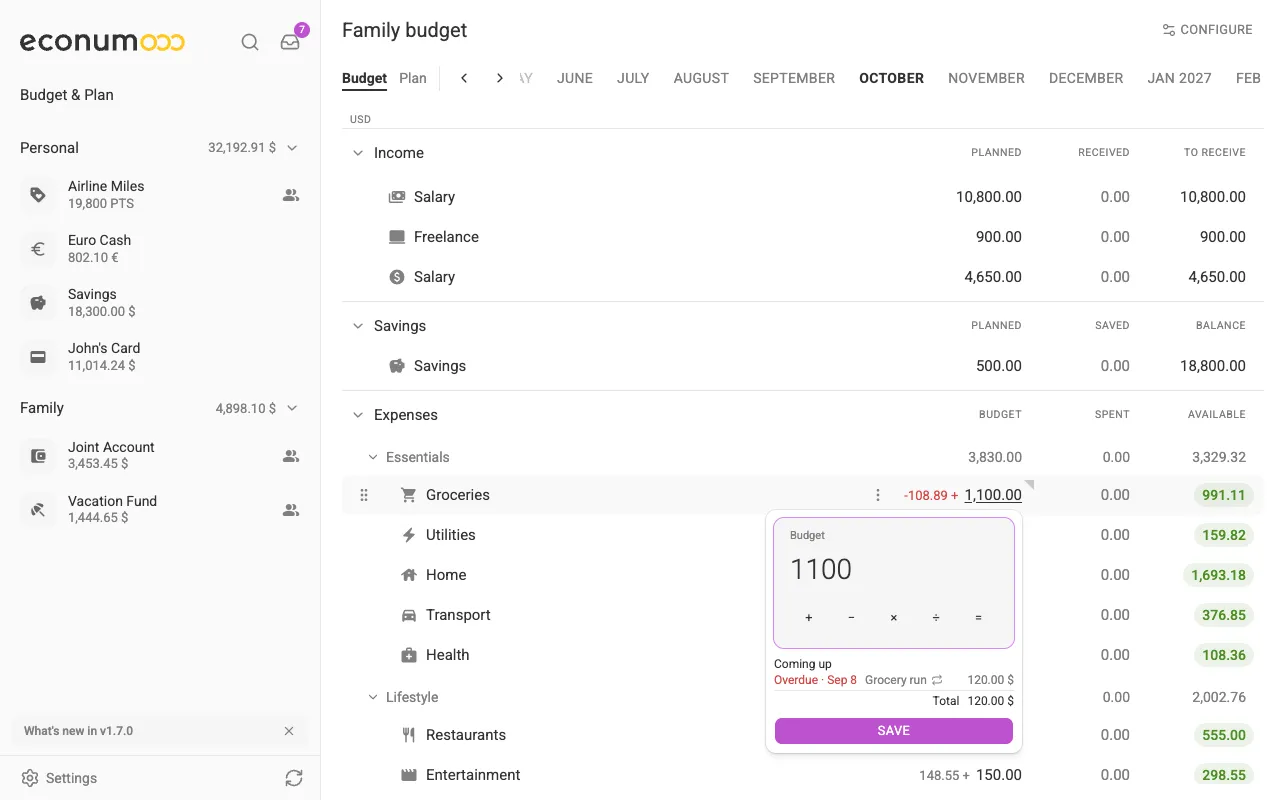Image resolution: width=1280 pixels, height=800 pixels.
Task: Open the inbox with 7 notifications
Action: point(290,42)
